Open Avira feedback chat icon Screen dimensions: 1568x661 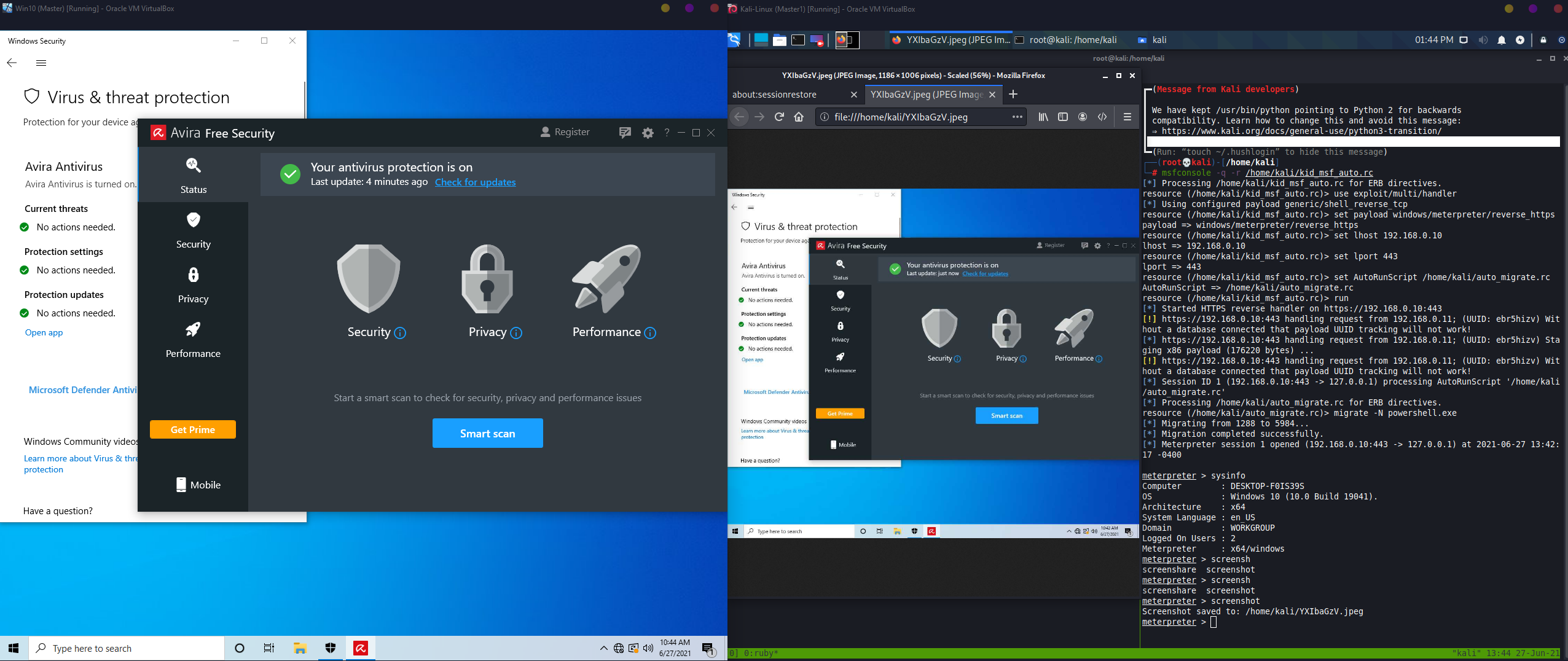click(x=625, y=133)
